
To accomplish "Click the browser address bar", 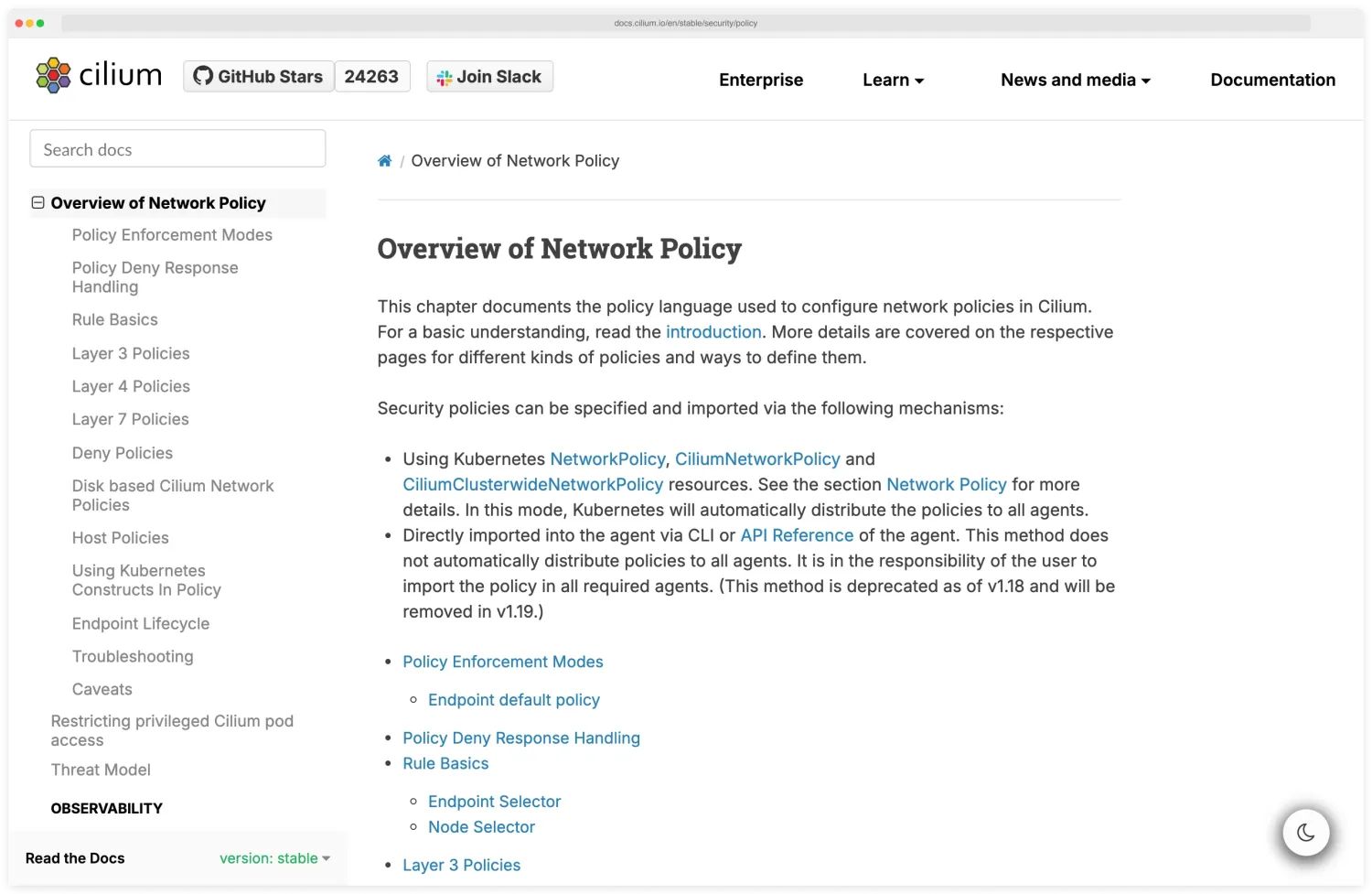I will coord(686,24).
